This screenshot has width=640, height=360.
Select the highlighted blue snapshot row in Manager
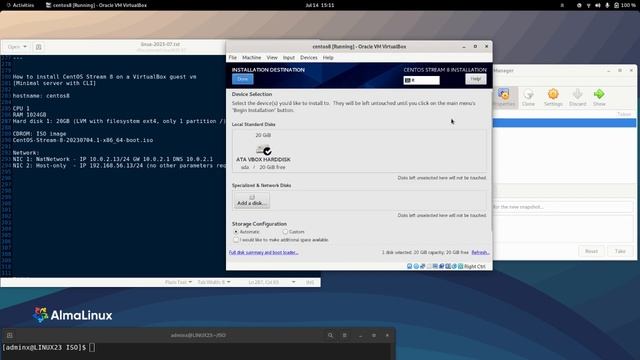click(x=564, y=123)
